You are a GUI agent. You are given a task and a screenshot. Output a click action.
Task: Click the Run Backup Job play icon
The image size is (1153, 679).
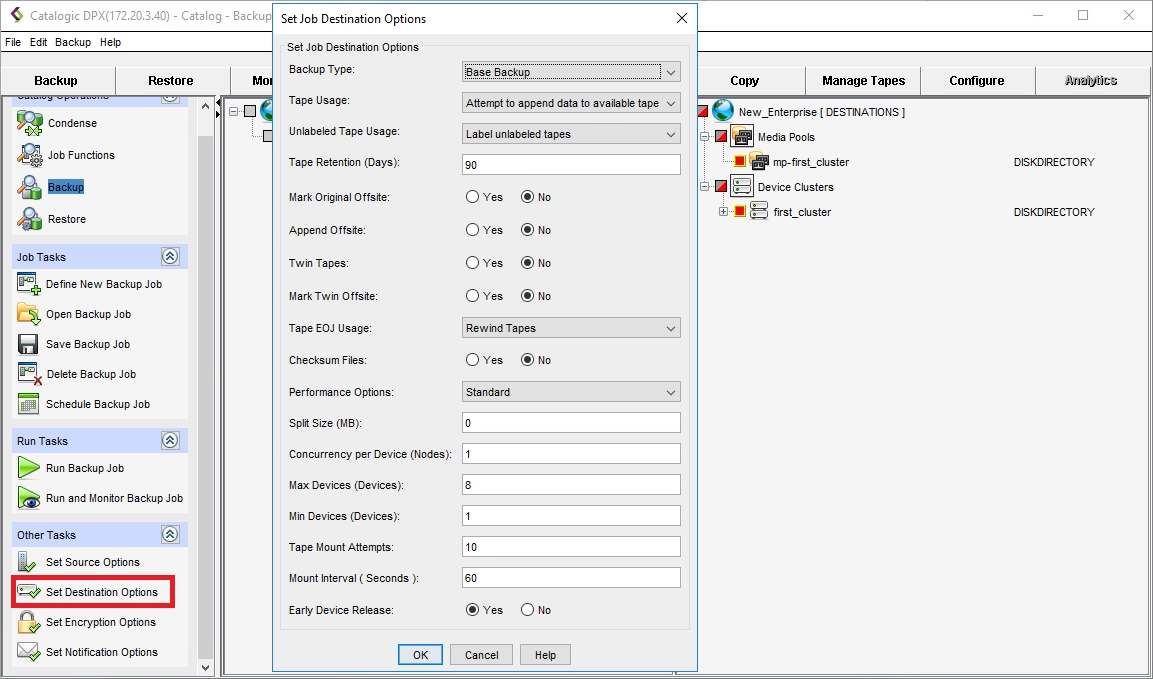[29, 468]
